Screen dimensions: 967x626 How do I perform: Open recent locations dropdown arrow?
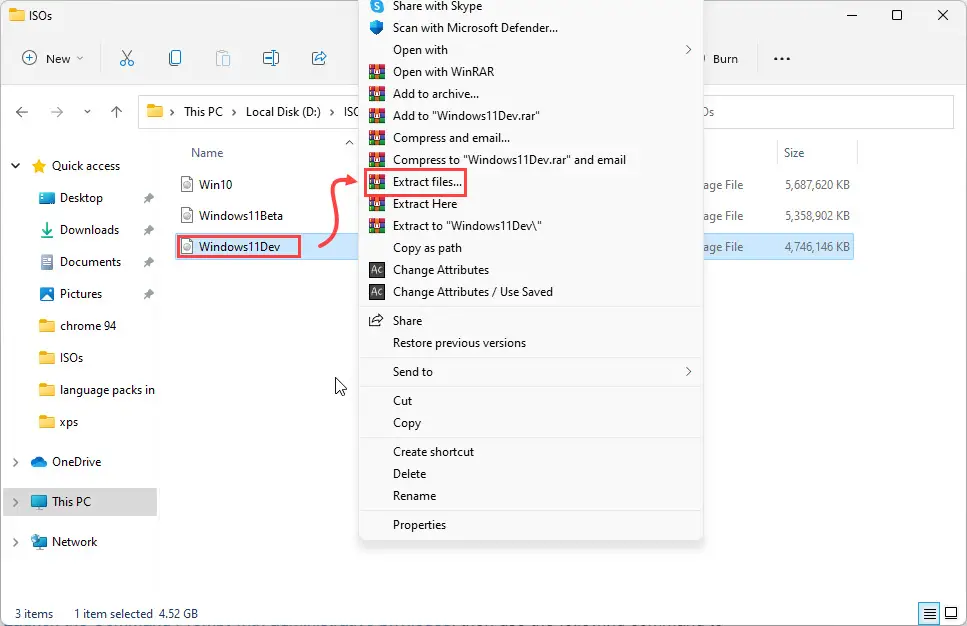pyautogui.click(x=87, y=112)
